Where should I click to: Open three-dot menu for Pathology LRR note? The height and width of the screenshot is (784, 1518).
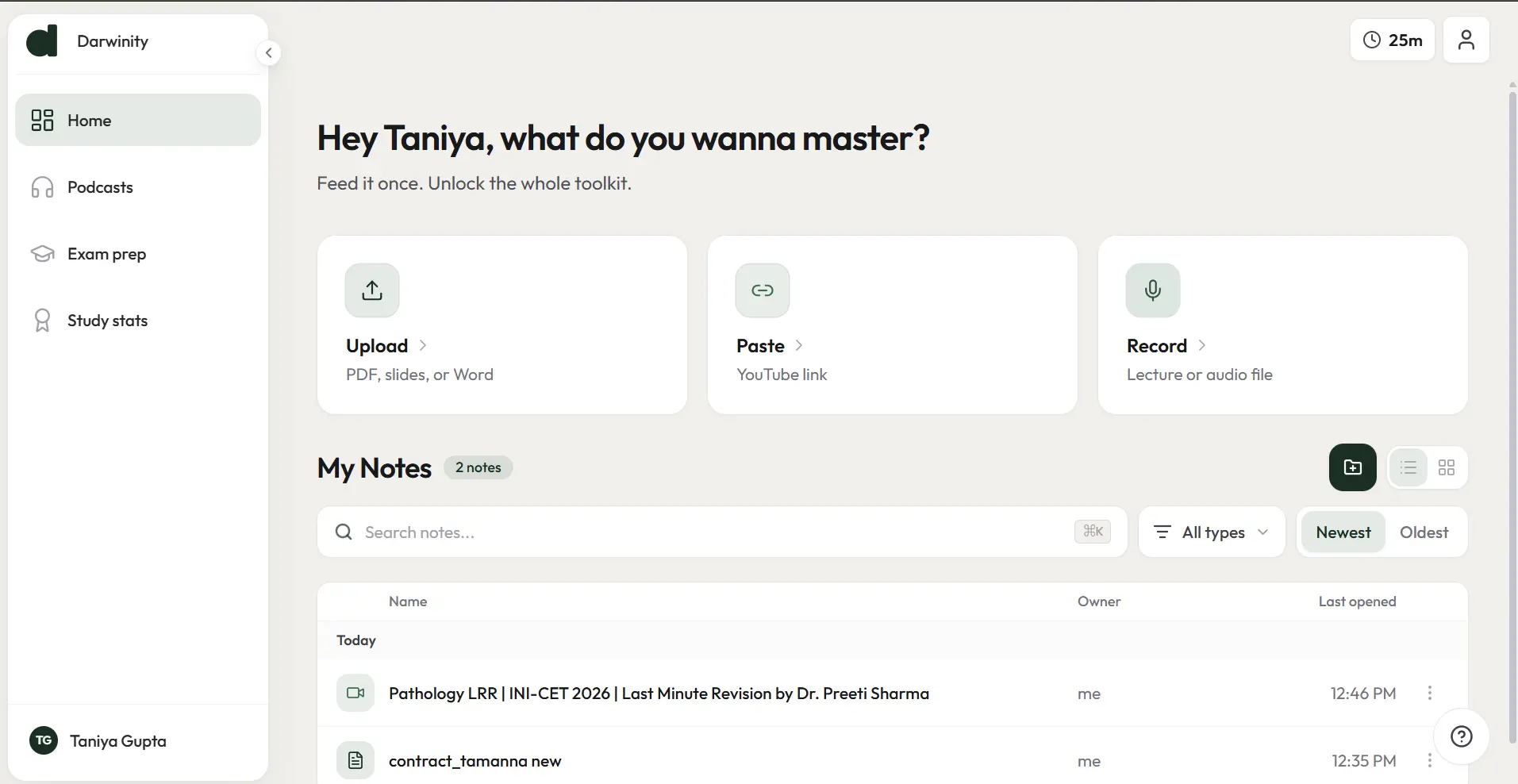(1430, 693)
